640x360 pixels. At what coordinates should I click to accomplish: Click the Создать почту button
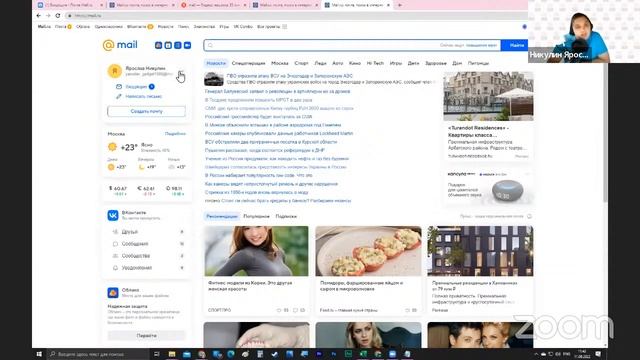pos(147,111)
